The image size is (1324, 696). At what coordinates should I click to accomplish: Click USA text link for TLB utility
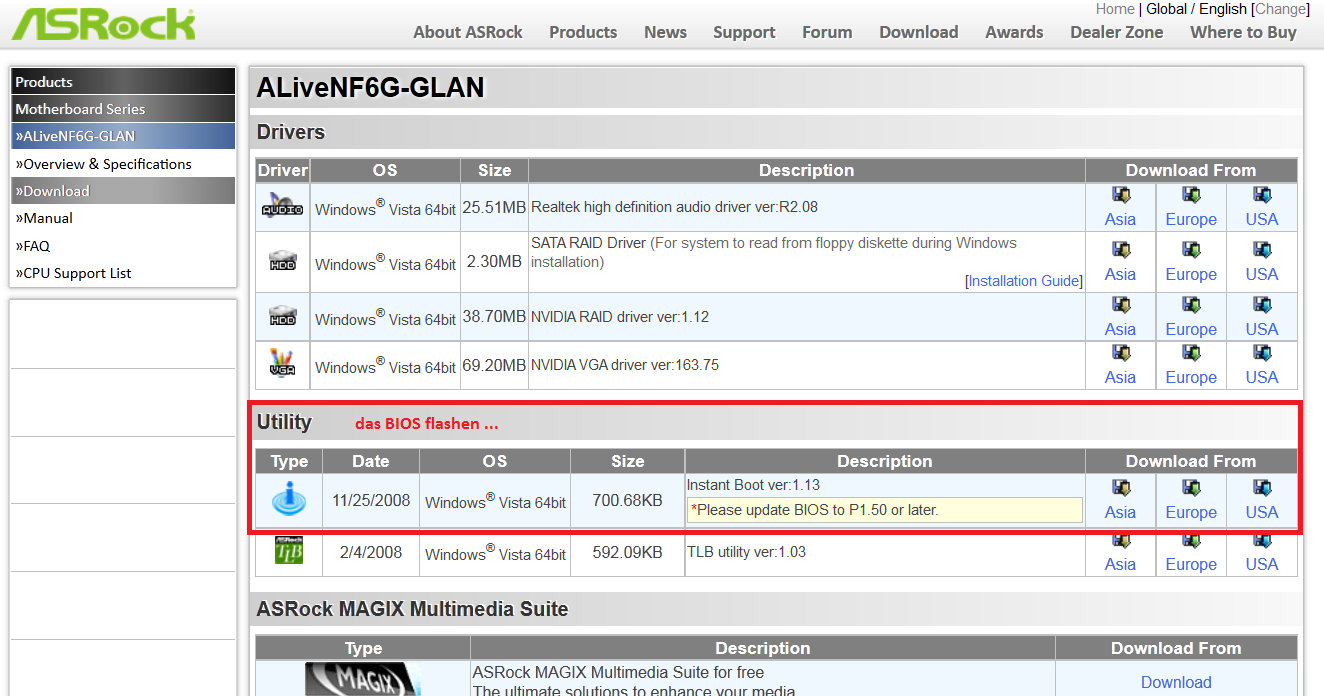pyautogui.click(x=1262, y=564)
